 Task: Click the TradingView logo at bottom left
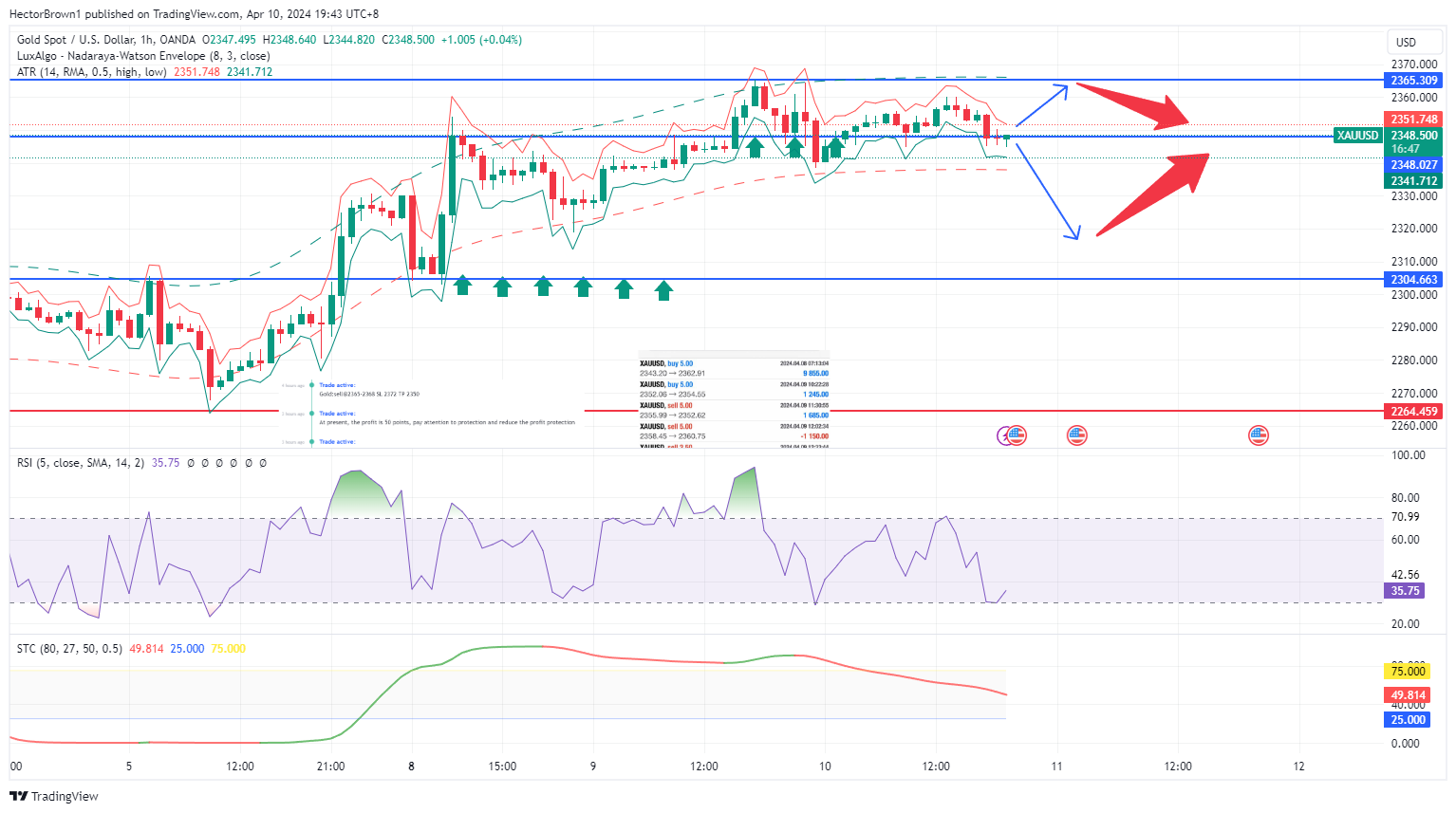tap(55, 796)
